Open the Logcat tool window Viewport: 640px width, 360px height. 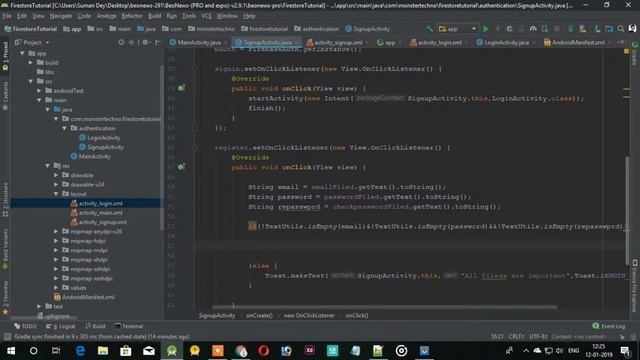(x=61, y=326)
